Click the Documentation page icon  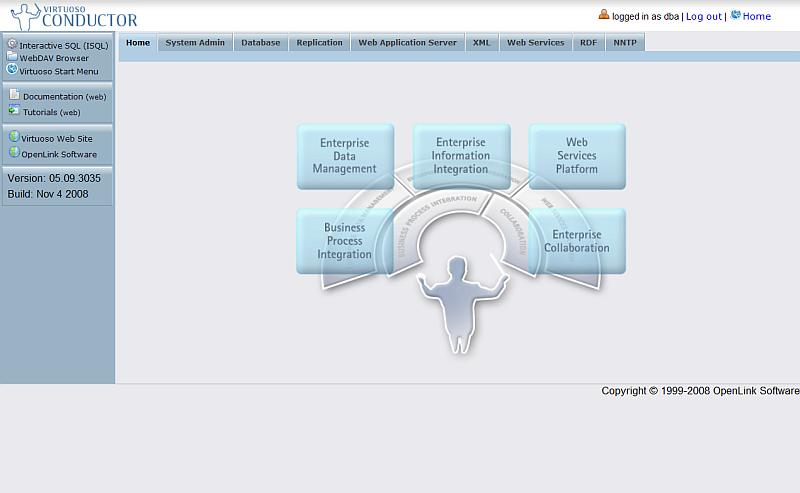pos(14,94)
